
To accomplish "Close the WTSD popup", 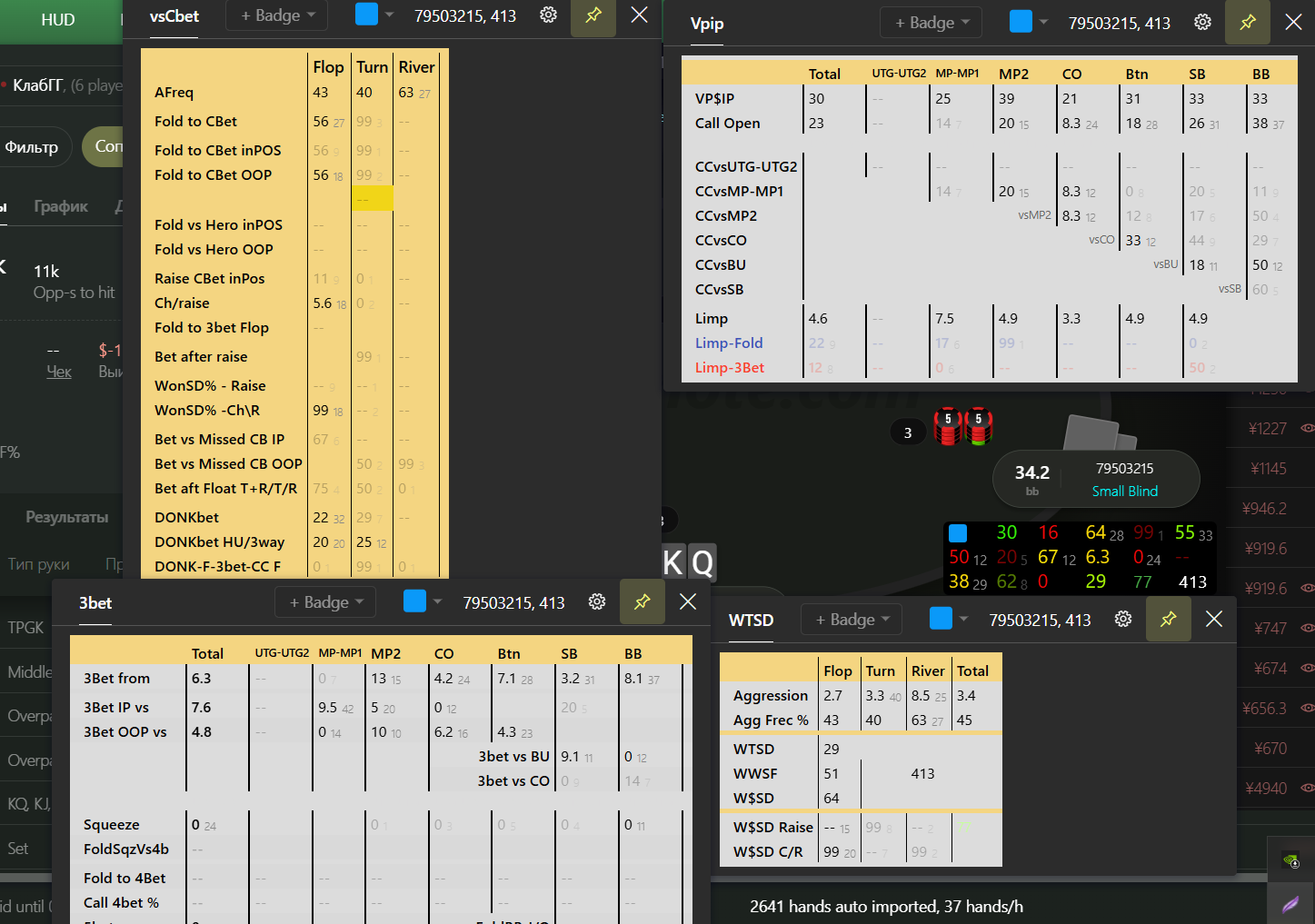I will pos(1214,619).
